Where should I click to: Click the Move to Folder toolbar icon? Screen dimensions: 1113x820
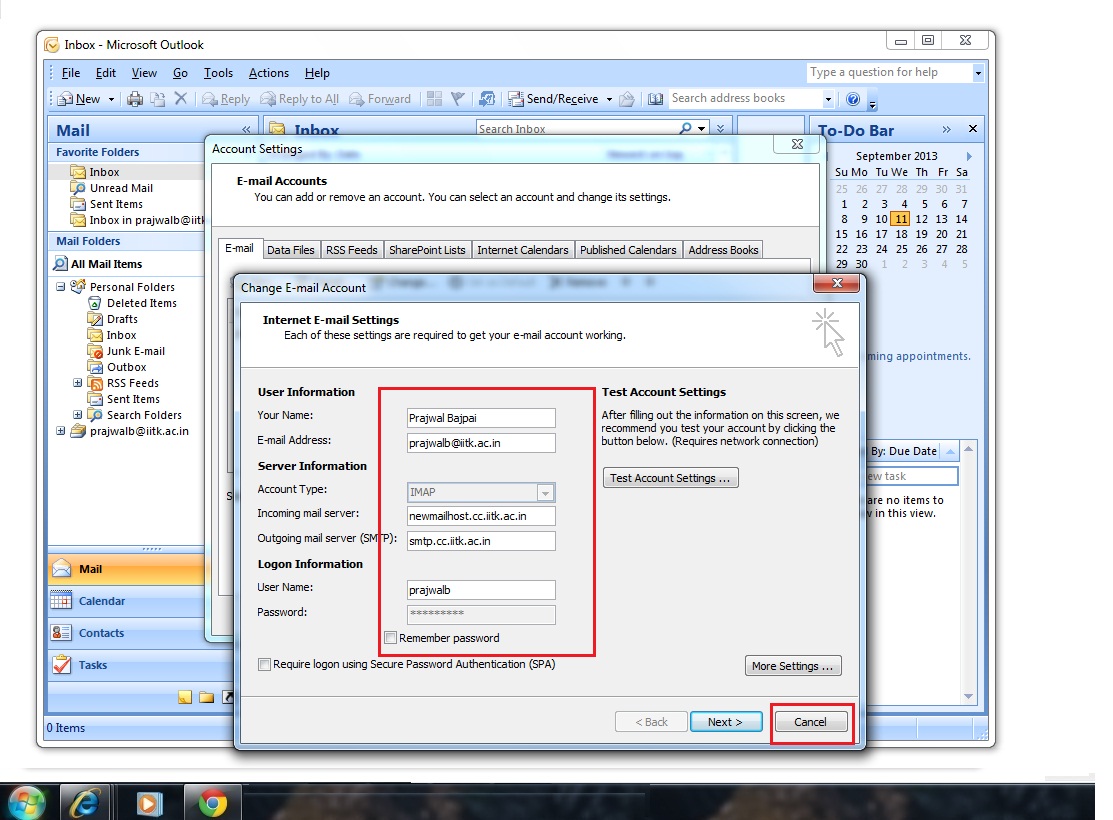click(x=158, y=99)
